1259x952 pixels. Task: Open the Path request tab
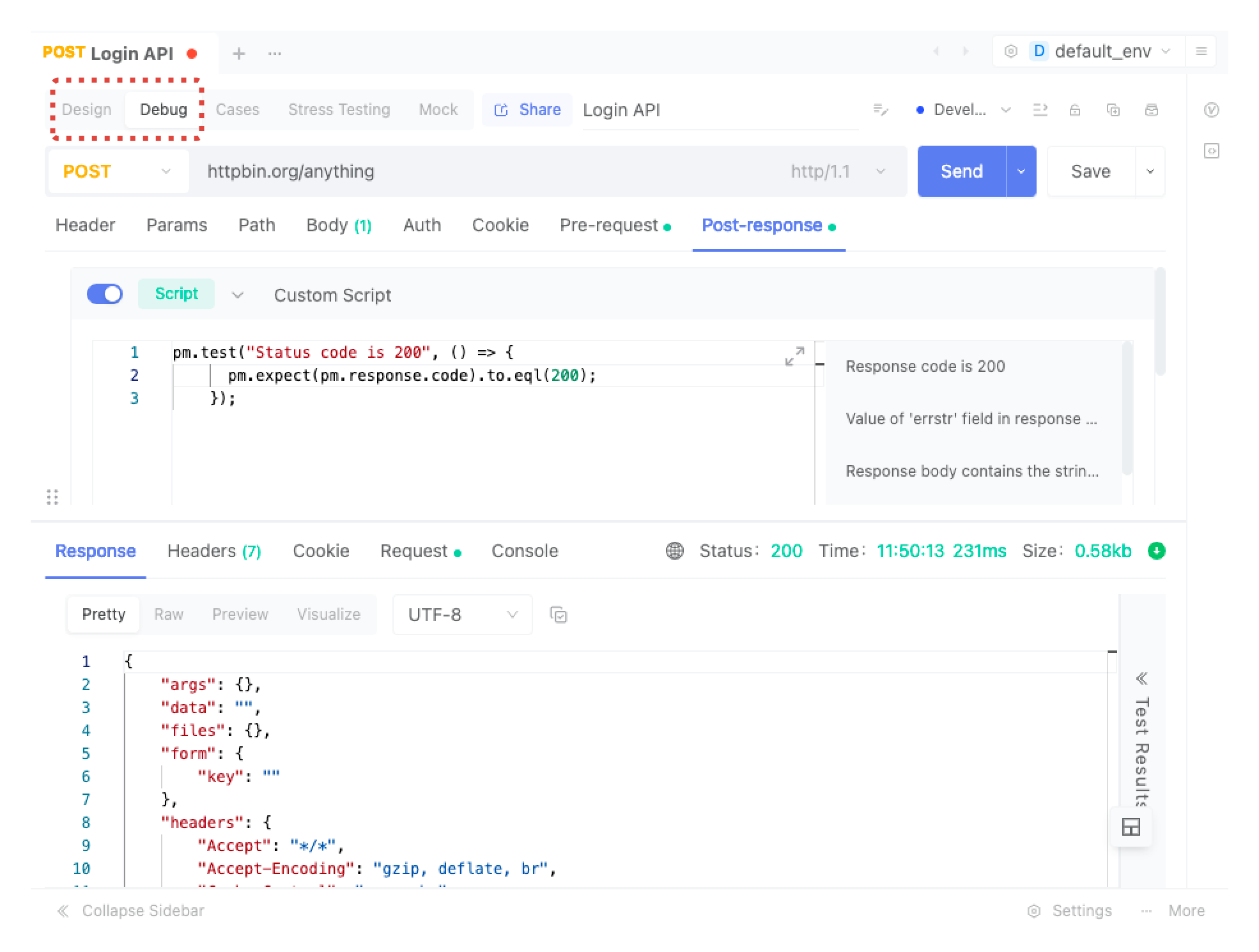click(257, 226)
